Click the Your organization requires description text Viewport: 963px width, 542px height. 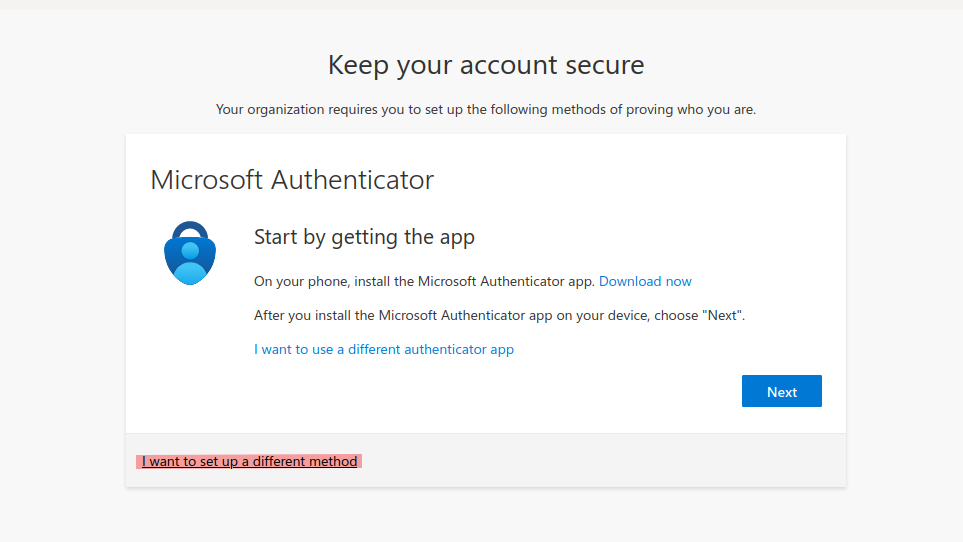(x=486, y=109)
